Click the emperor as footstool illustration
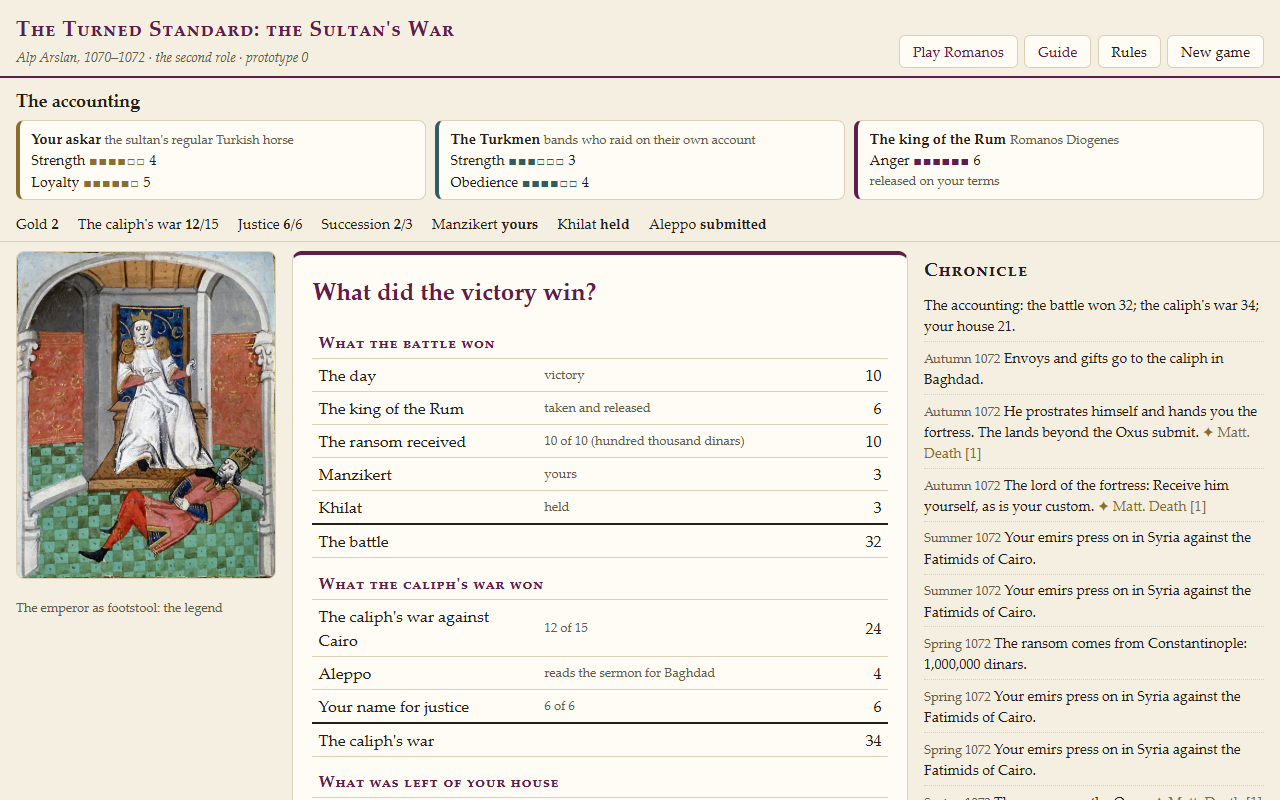This screenshot has height=800, width=1280. point(146,415)
